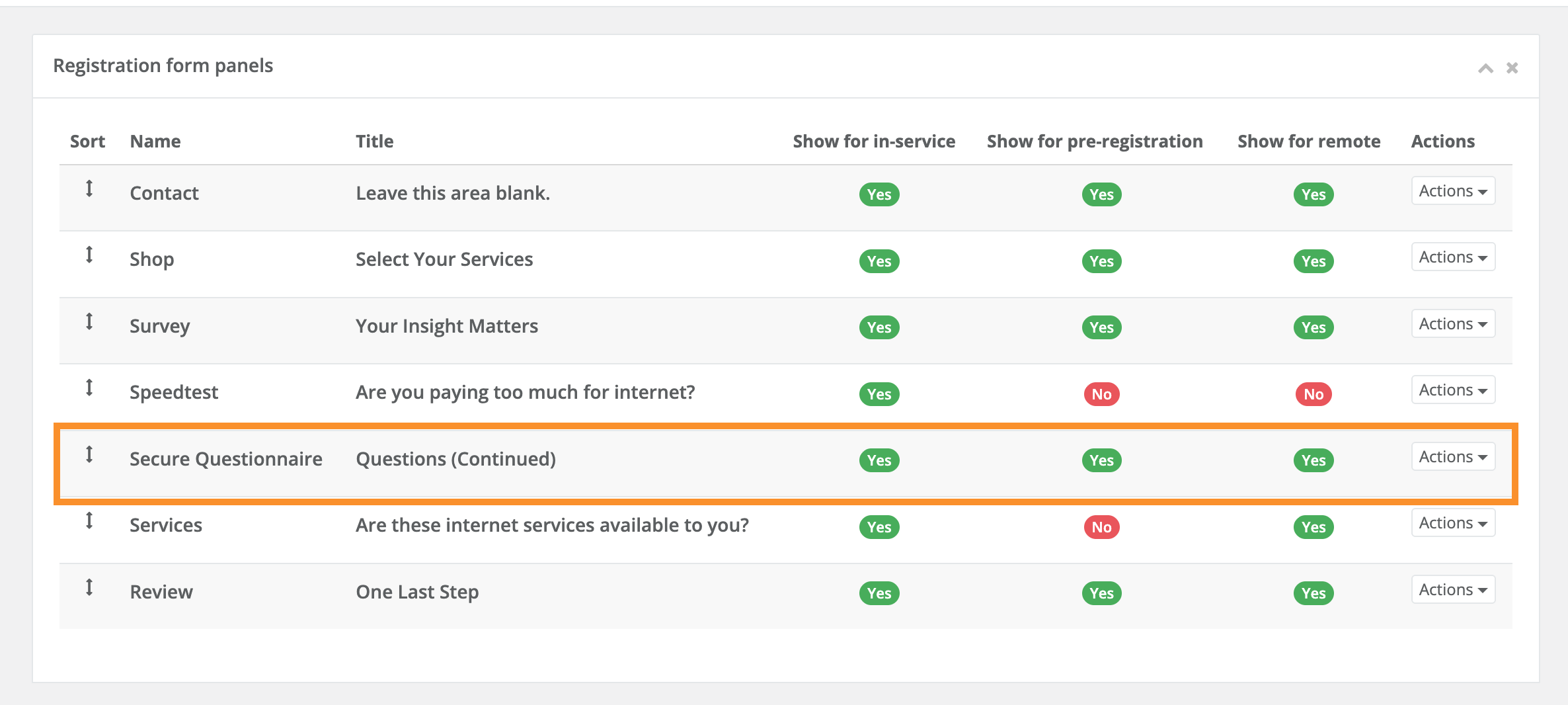Toggle the pre-registration No badge for Speedtest
The height and width of the screenshot is (705, 1568).
pyautogui.click(x=1101, y=394)
